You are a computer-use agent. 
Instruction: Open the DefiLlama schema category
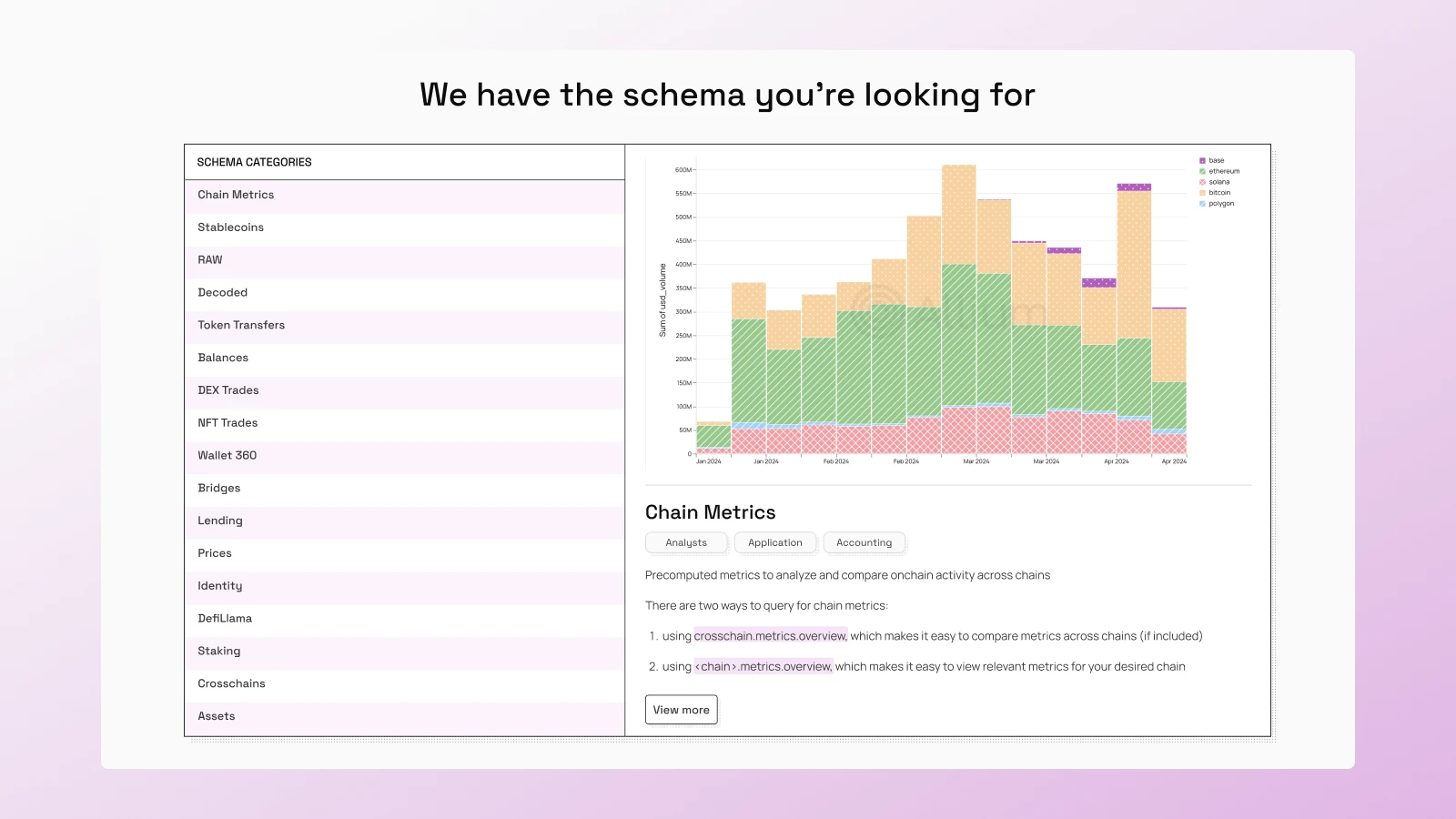point(225,619)
